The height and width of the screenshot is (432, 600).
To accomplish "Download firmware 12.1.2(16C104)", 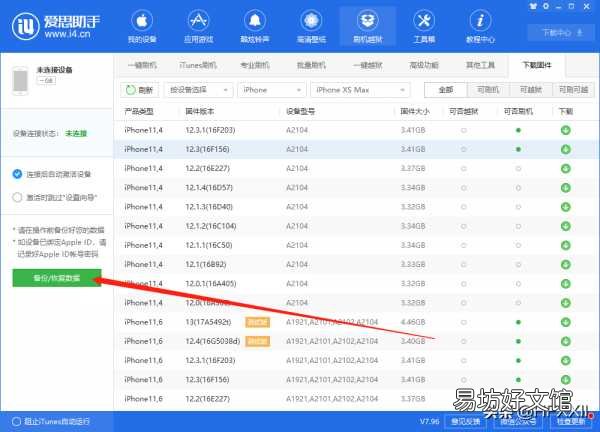I will coord(566,226).
